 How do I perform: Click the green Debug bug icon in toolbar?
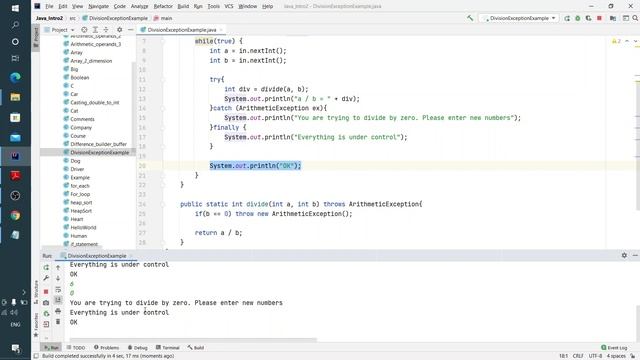pos(578,18)
